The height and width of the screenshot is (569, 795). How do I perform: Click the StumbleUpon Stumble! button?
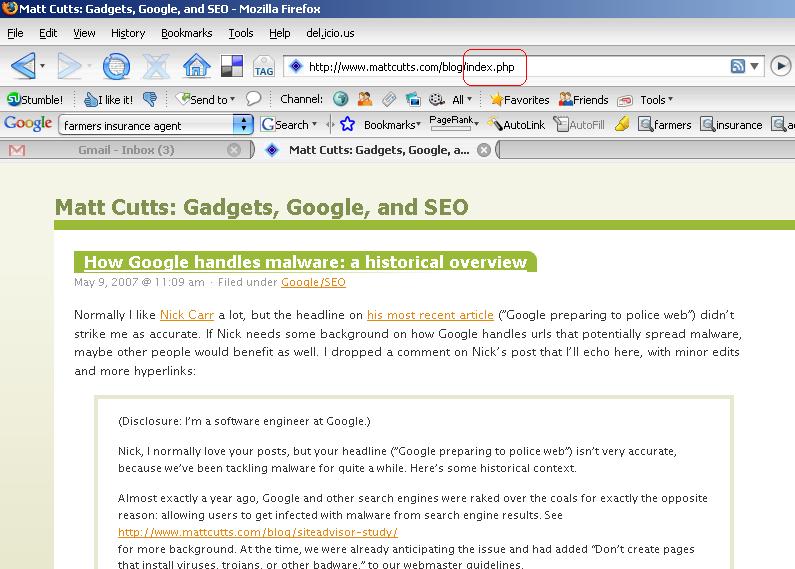click(36, 100)
